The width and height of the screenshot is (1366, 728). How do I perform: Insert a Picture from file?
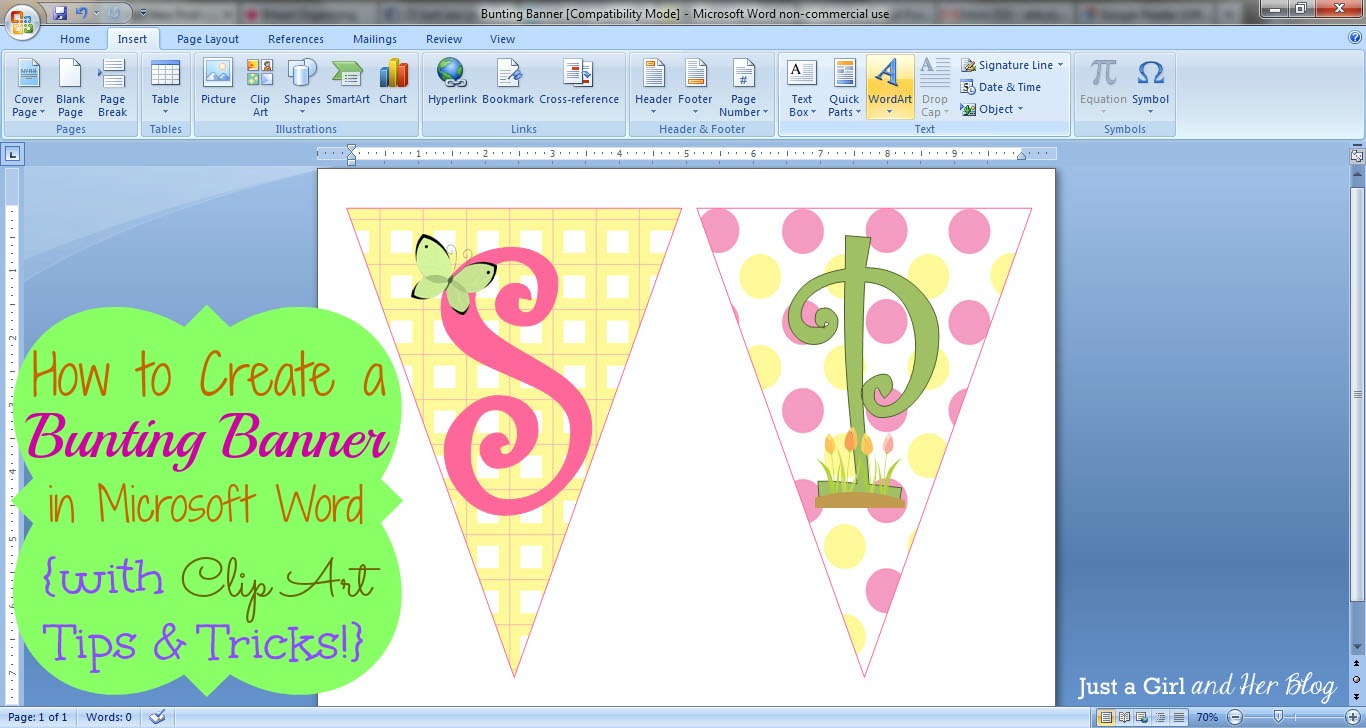tap(218, 82)
